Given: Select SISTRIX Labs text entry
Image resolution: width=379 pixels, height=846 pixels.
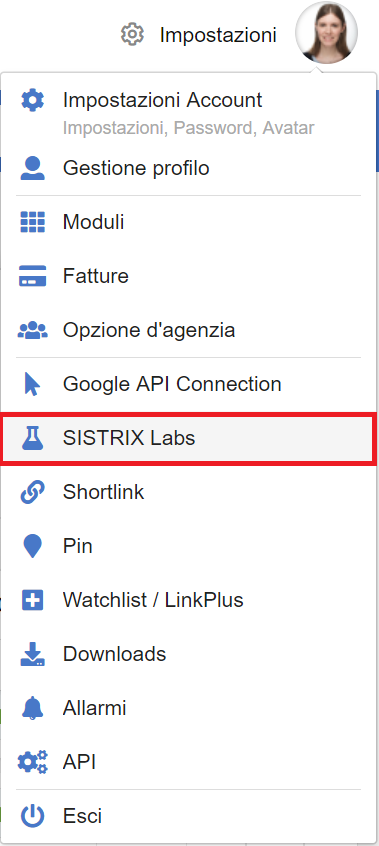Looking at the screenshot, I should coord(129,438).
